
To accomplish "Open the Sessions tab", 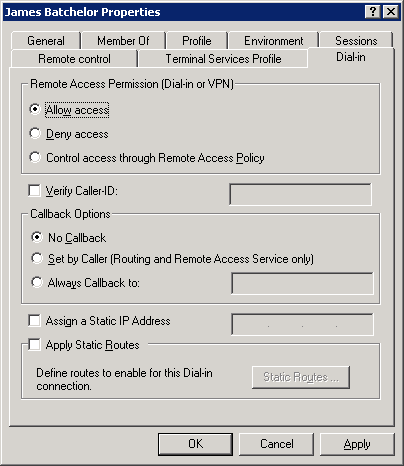I will point(356,41).
